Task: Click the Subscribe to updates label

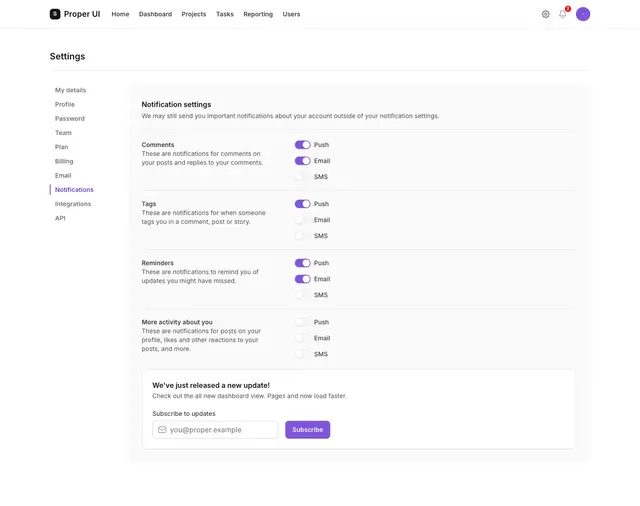Action: pos(184,414)
